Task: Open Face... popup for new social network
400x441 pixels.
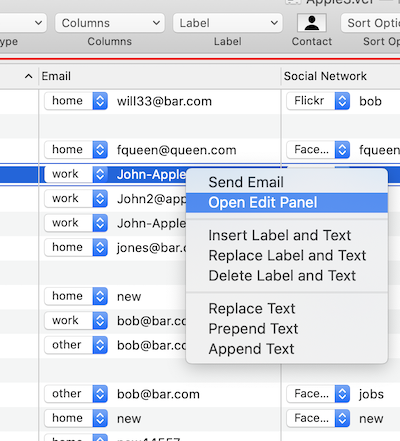Action: (x=318, y=418)
